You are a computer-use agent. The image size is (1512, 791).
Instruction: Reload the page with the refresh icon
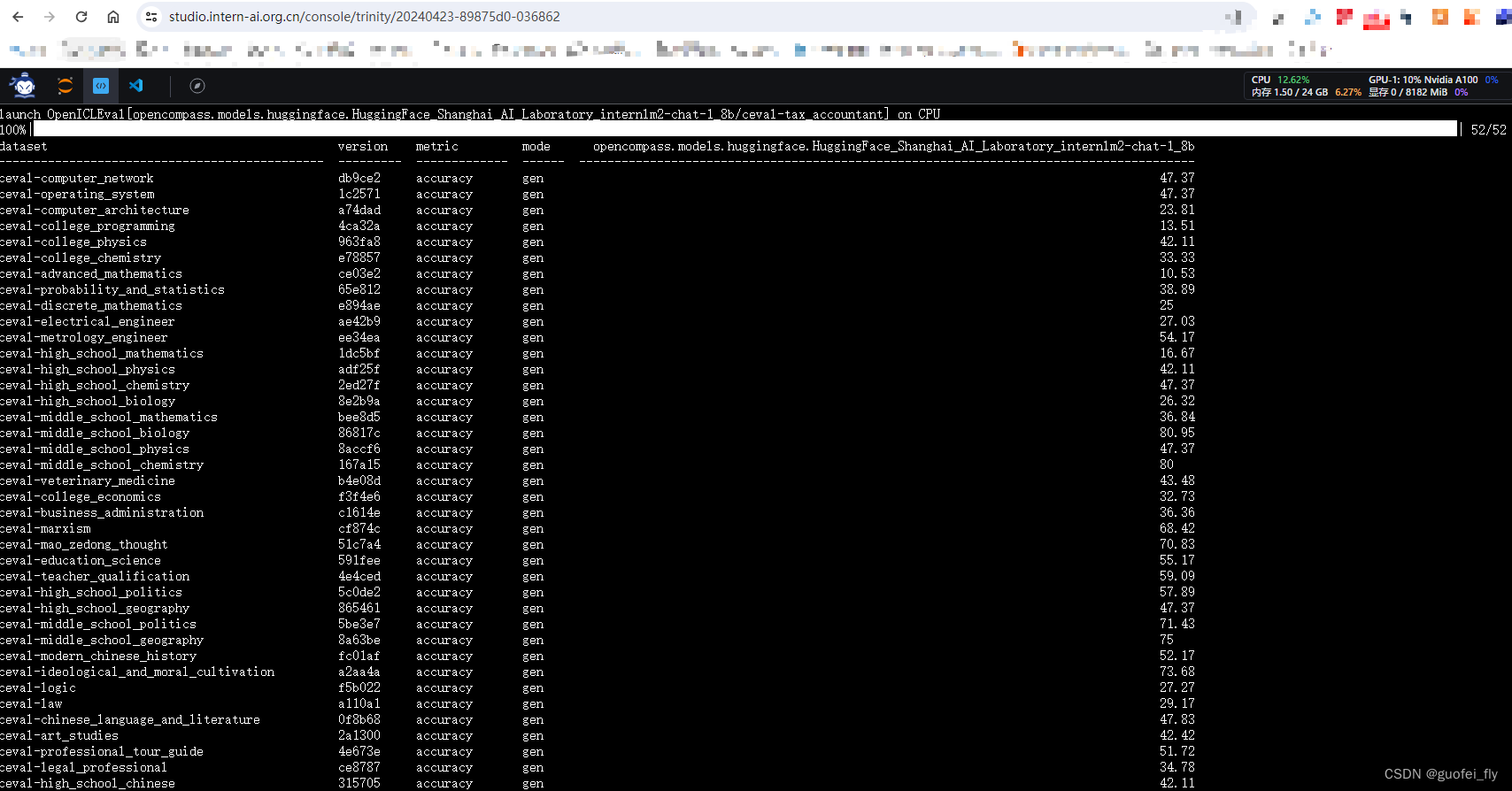pos(81,17)
